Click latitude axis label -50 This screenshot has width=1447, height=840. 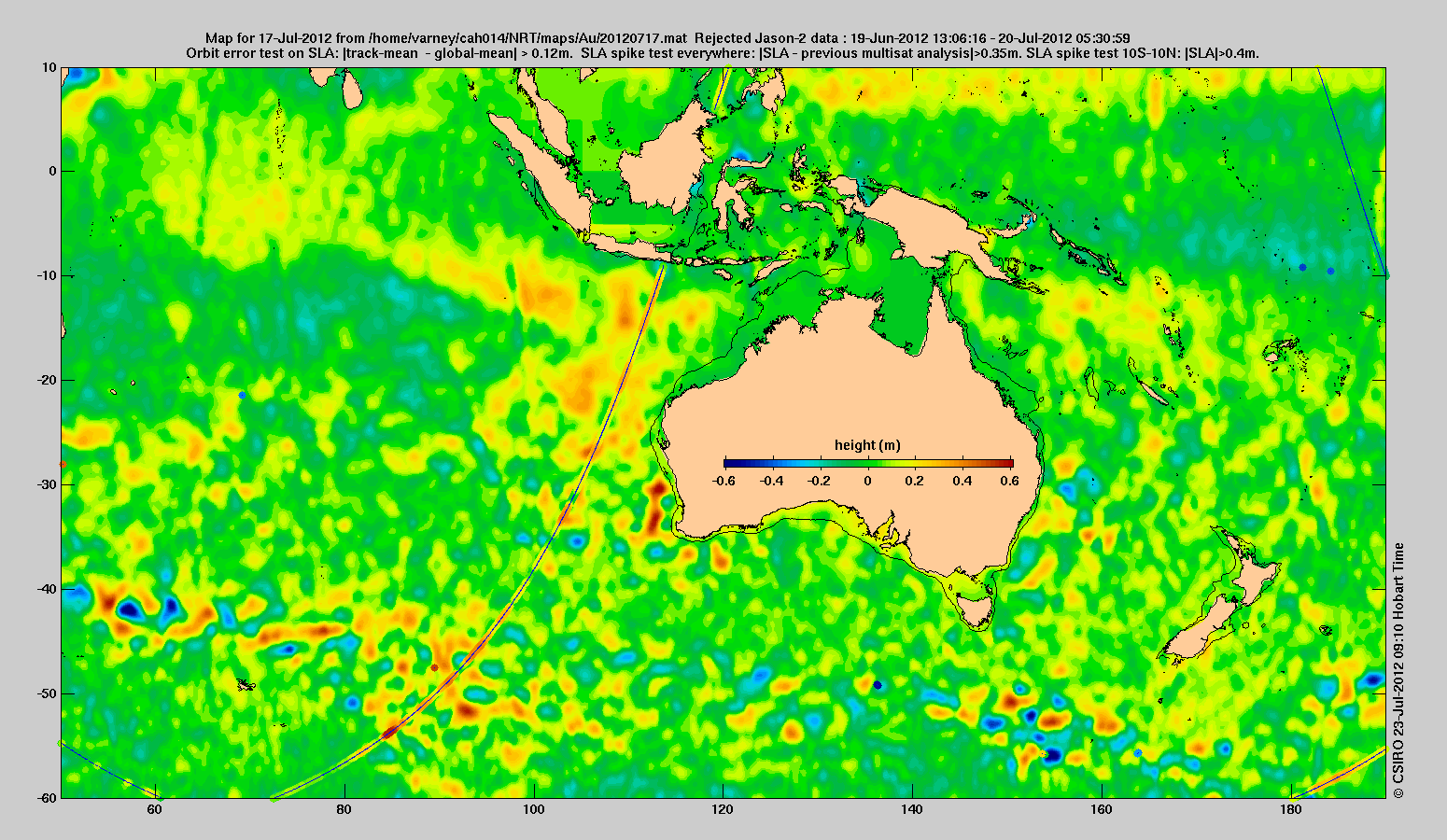point(46,694)
